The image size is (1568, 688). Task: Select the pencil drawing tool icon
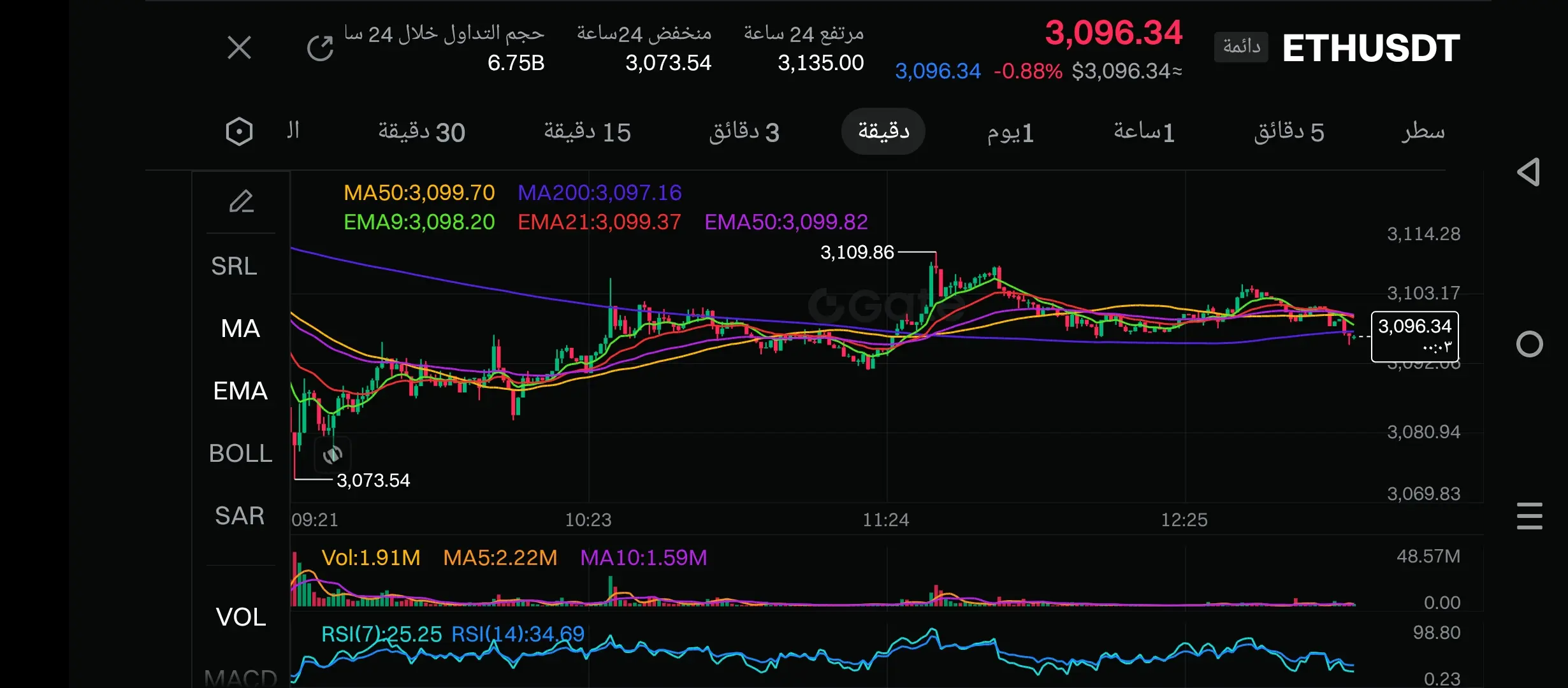[241, 202]
